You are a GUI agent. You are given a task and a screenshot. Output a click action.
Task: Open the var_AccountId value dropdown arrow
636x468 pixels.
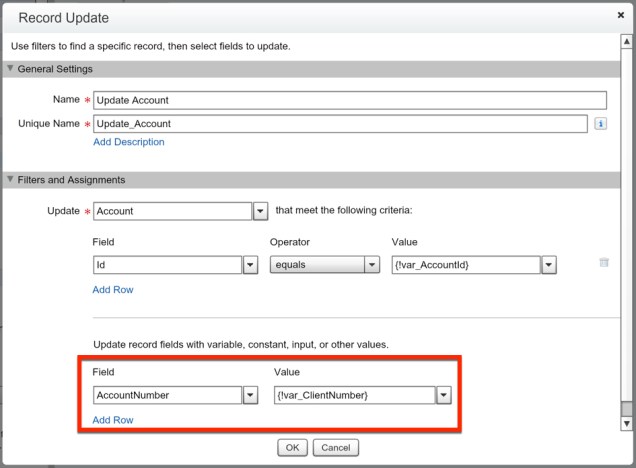point(549,265)
